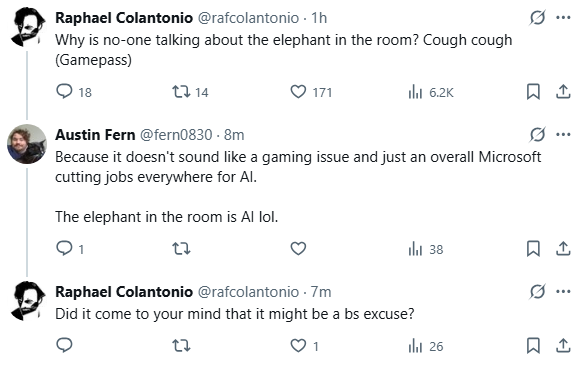The height and width of the screenshot is (365, 583).
Task: View analytics showing 6.2K views
Action: click(431, 92)
